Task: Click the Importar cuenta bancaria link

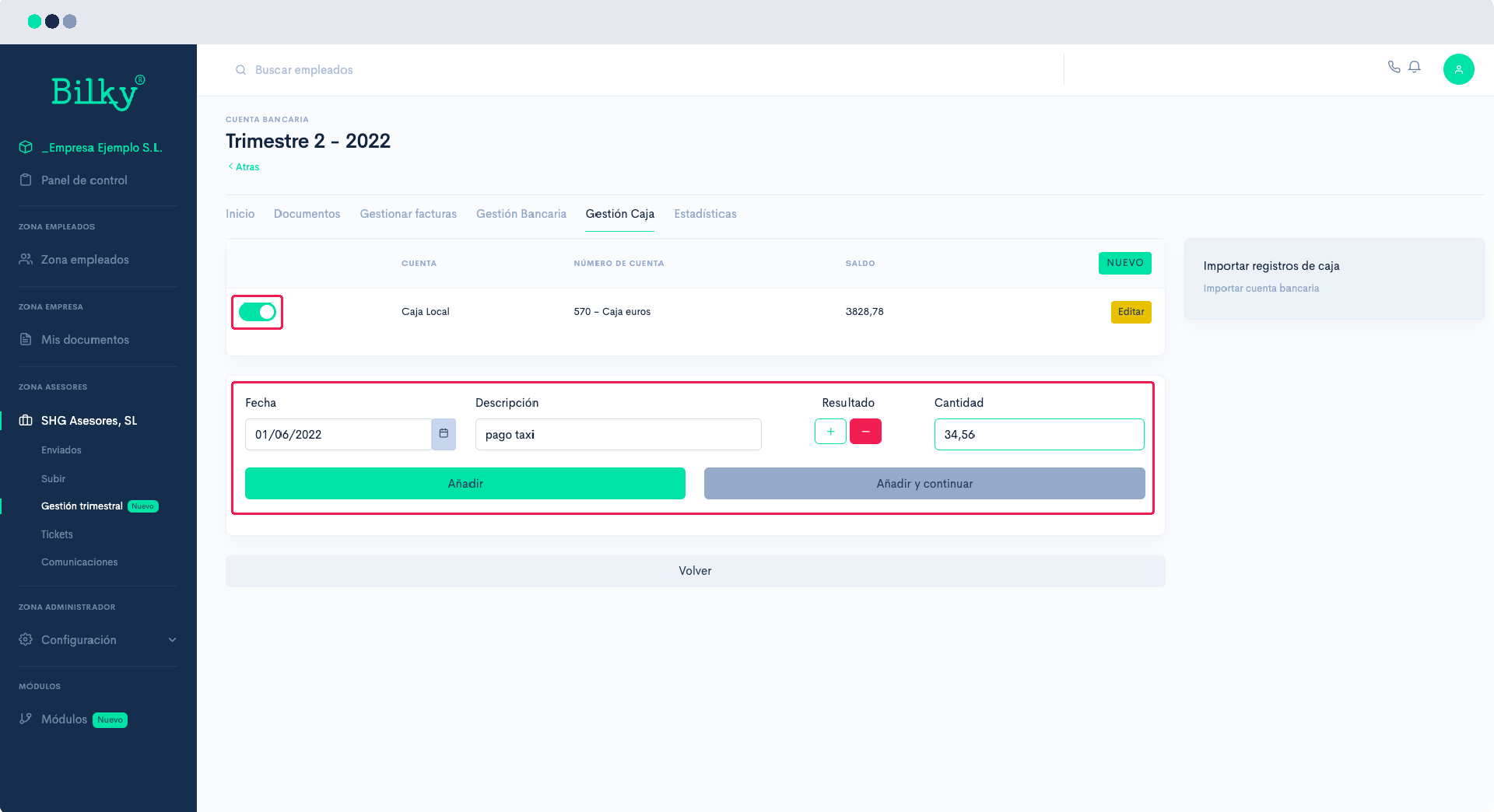Action: point(1261,289)
